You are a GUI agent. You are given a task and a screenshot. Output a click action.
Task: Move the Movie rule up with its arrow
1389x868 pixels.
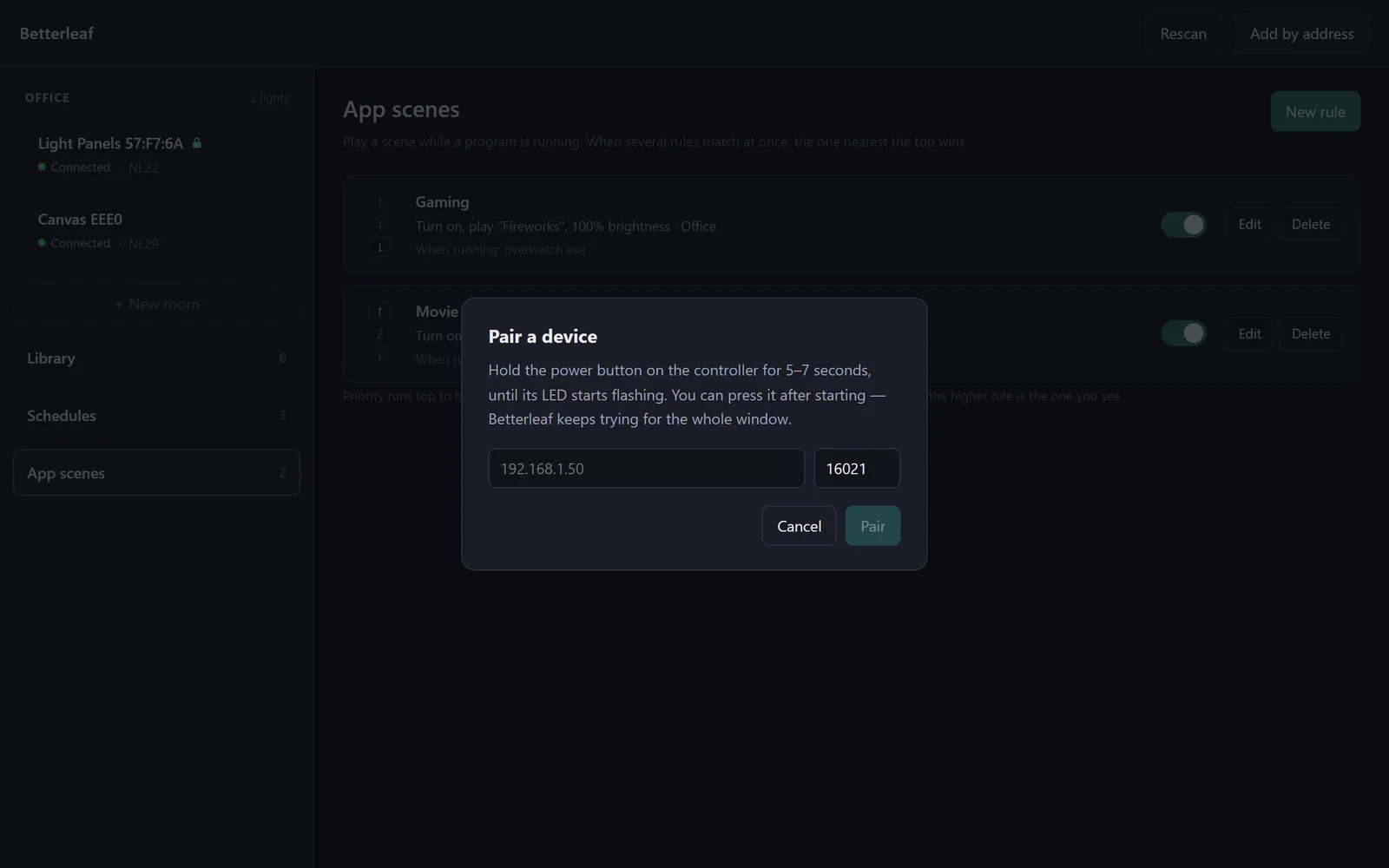(x=379, y=311)
